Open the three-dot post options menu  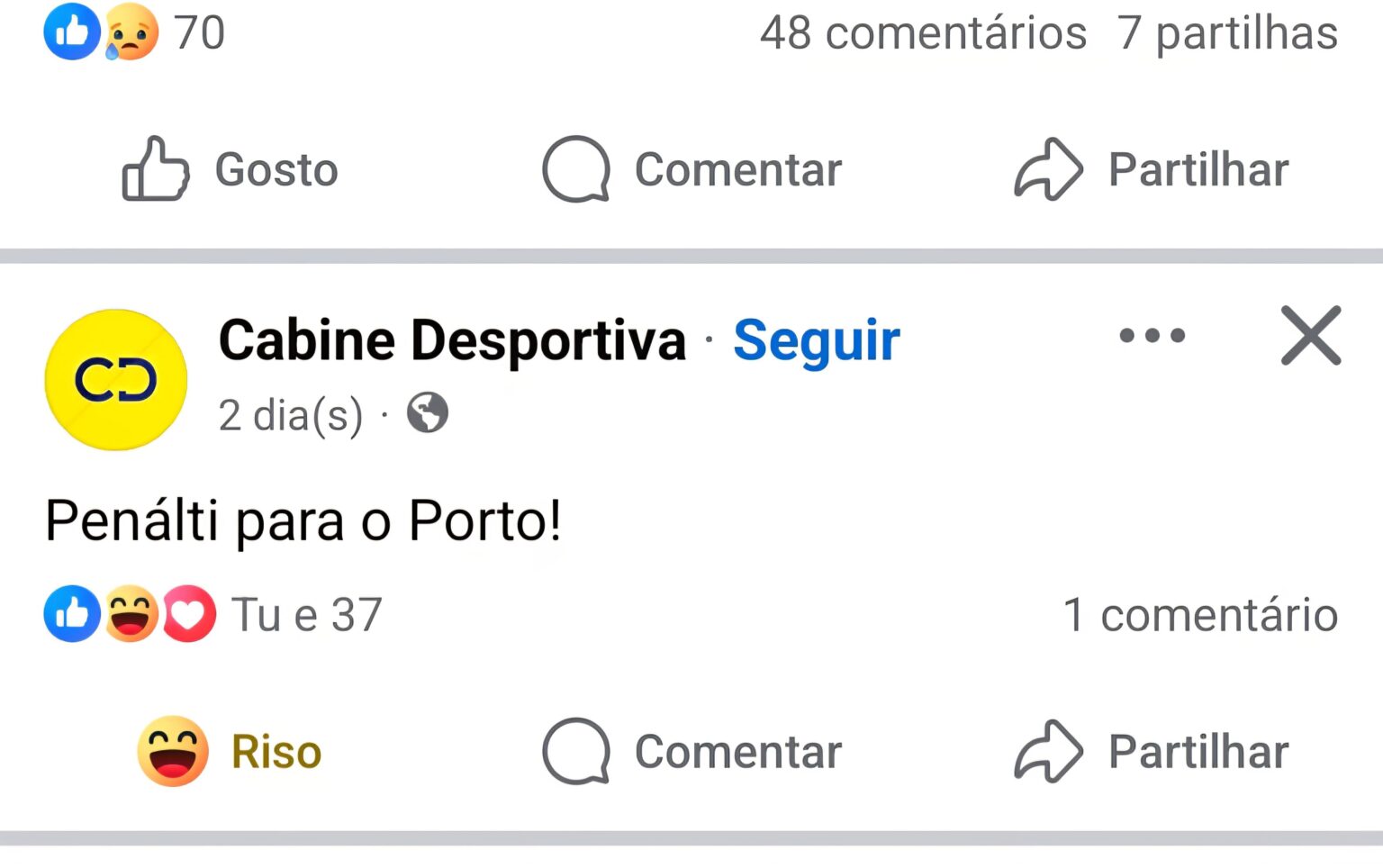(1151, 336)
